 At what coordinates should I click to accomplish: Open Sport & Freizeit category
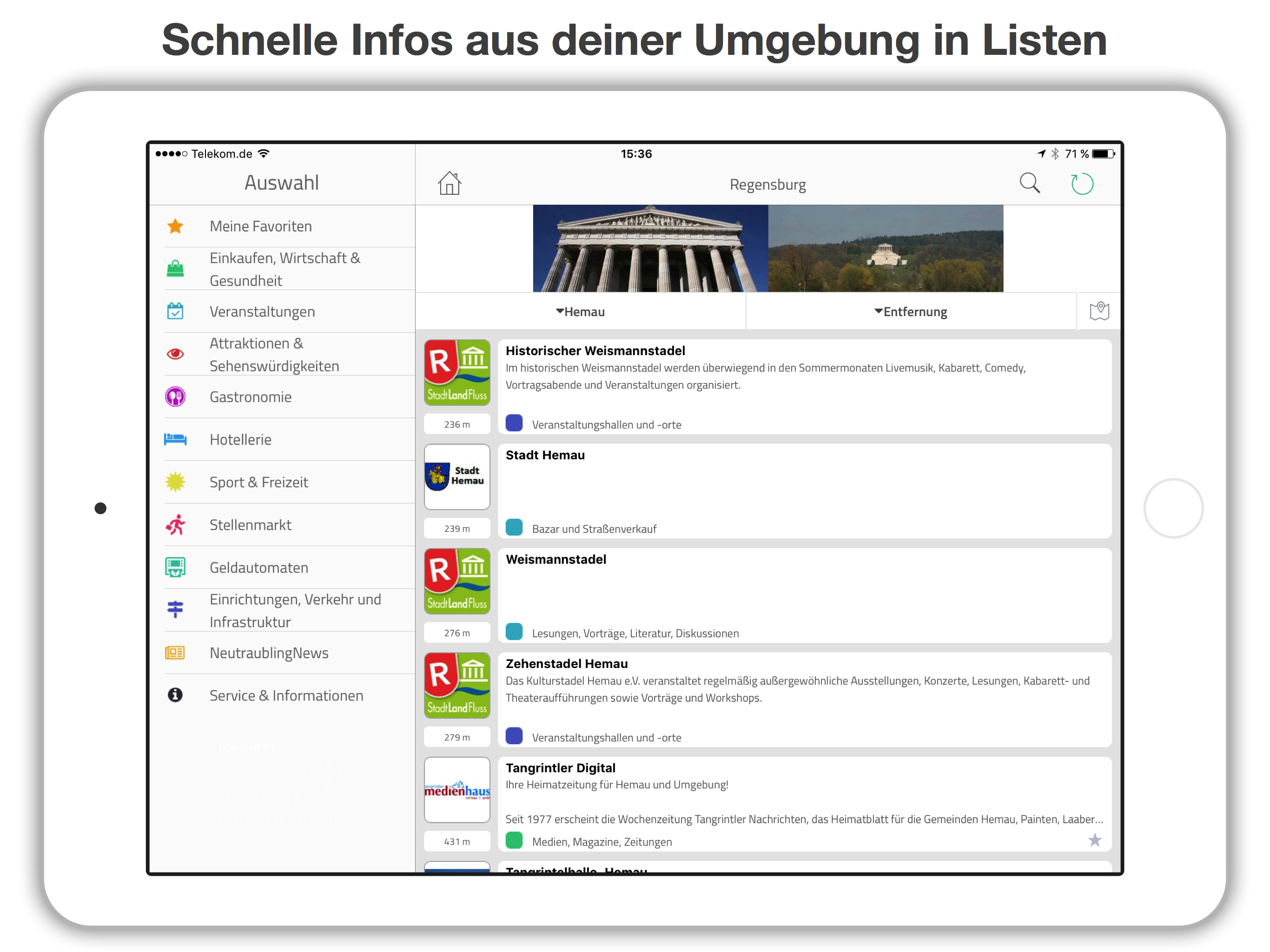tap(258, 483)
